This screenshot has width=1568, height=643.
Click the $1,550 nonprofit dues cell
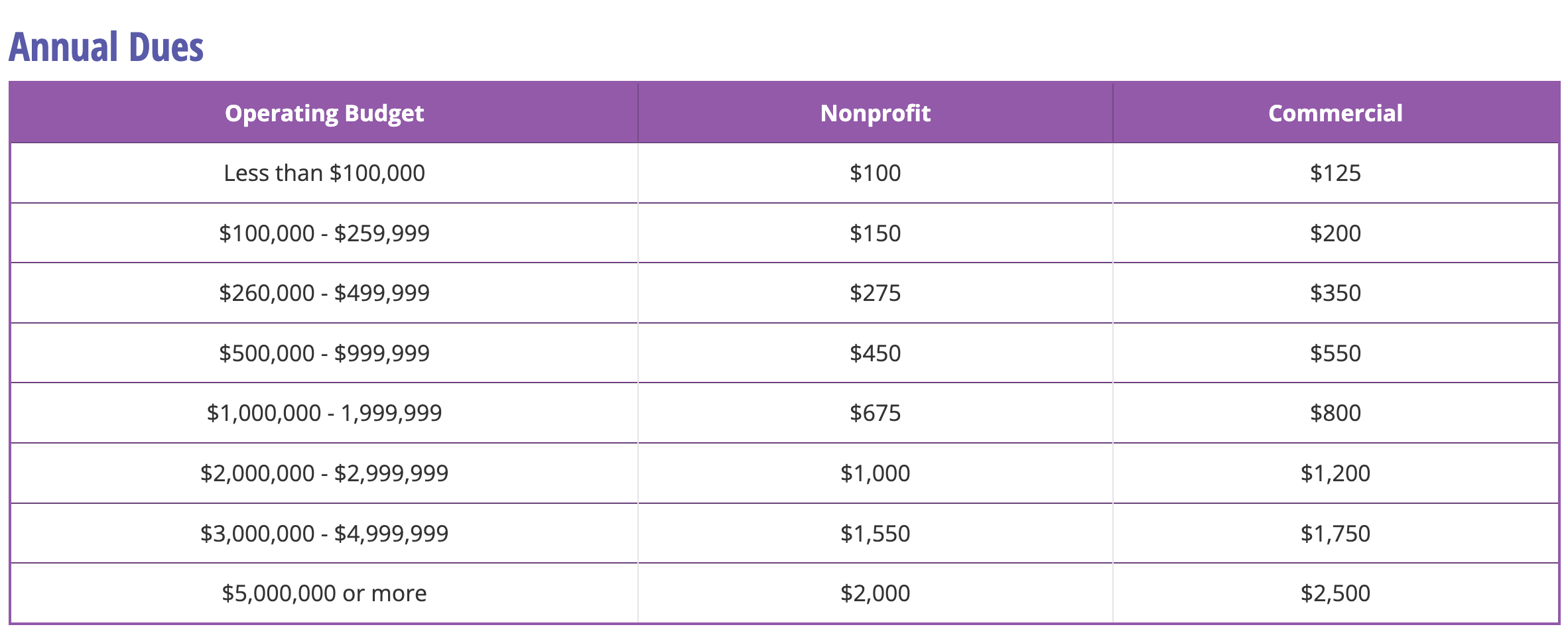(x=875, y=534)
